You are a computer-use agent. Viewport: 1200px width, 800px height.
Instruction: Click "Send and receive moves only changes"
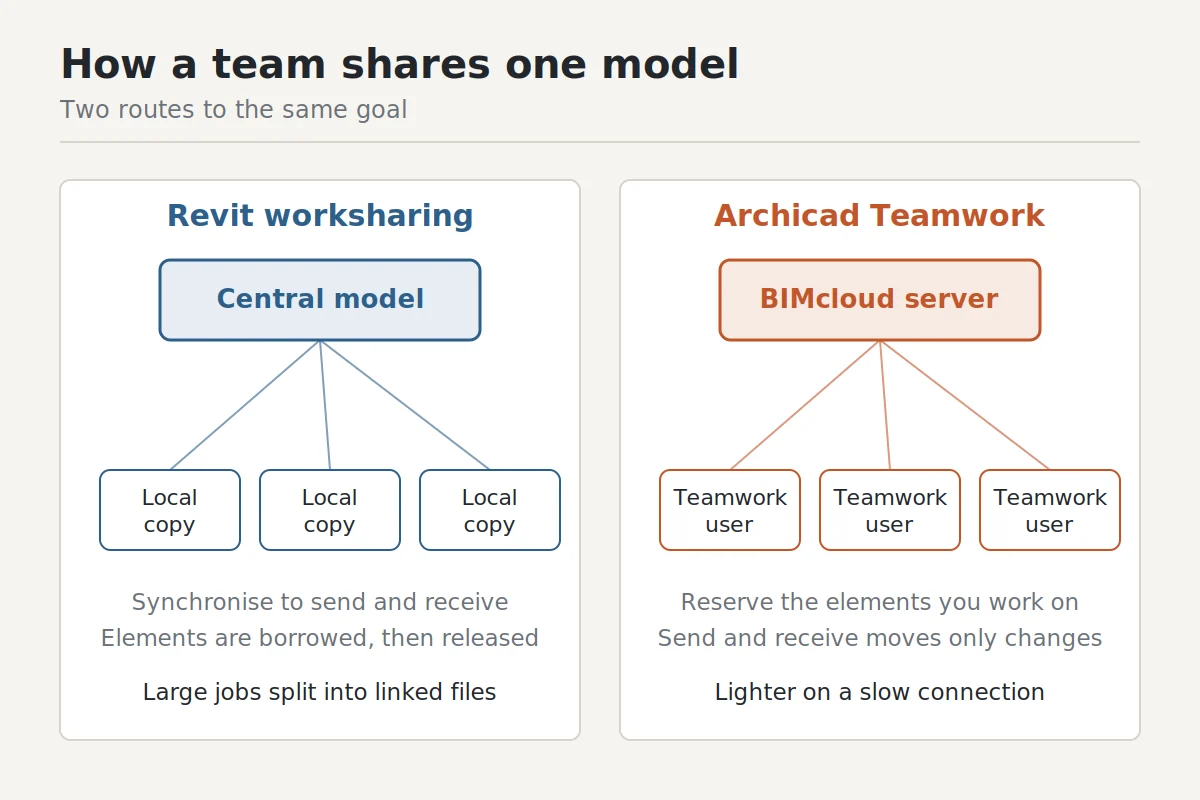coord(880,638)
